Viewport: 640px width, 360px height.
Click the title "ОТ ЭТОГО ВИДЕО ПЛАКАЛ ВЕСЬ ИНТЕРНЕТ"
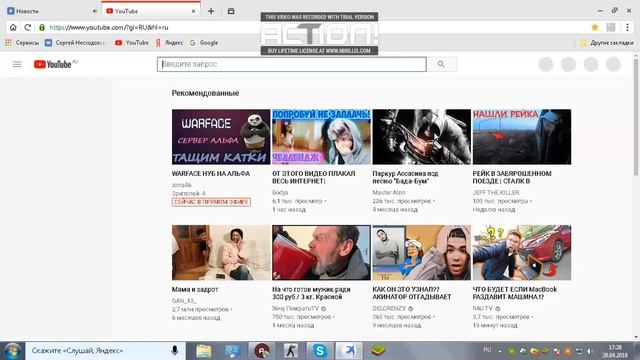[313, 177]
